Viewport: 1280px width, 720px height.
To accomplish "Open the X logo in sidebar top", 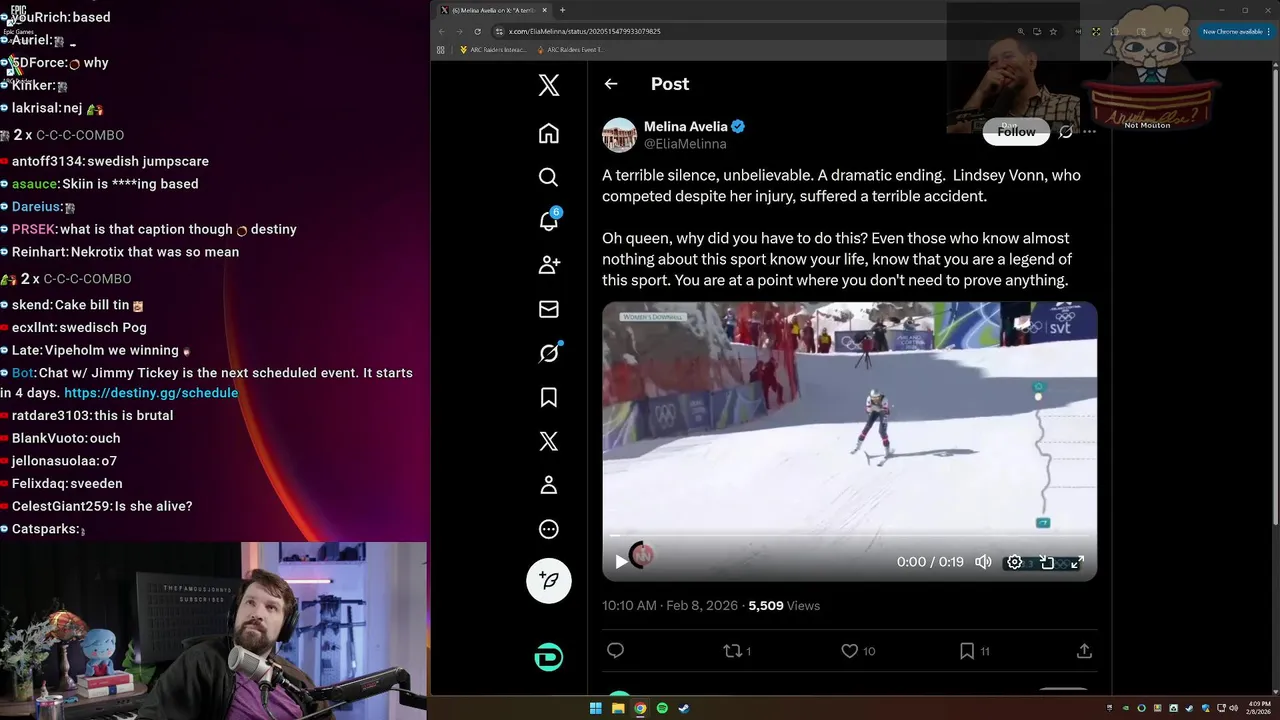I will (548, 85).
